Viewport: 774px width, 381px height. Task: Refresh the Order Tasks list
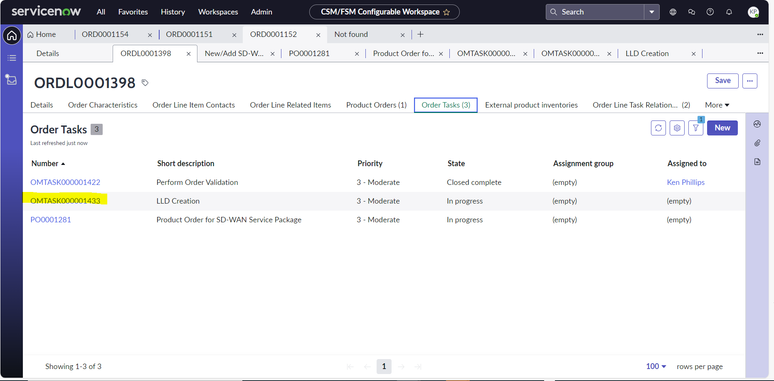pyautogui.click(x=658, y=128)
